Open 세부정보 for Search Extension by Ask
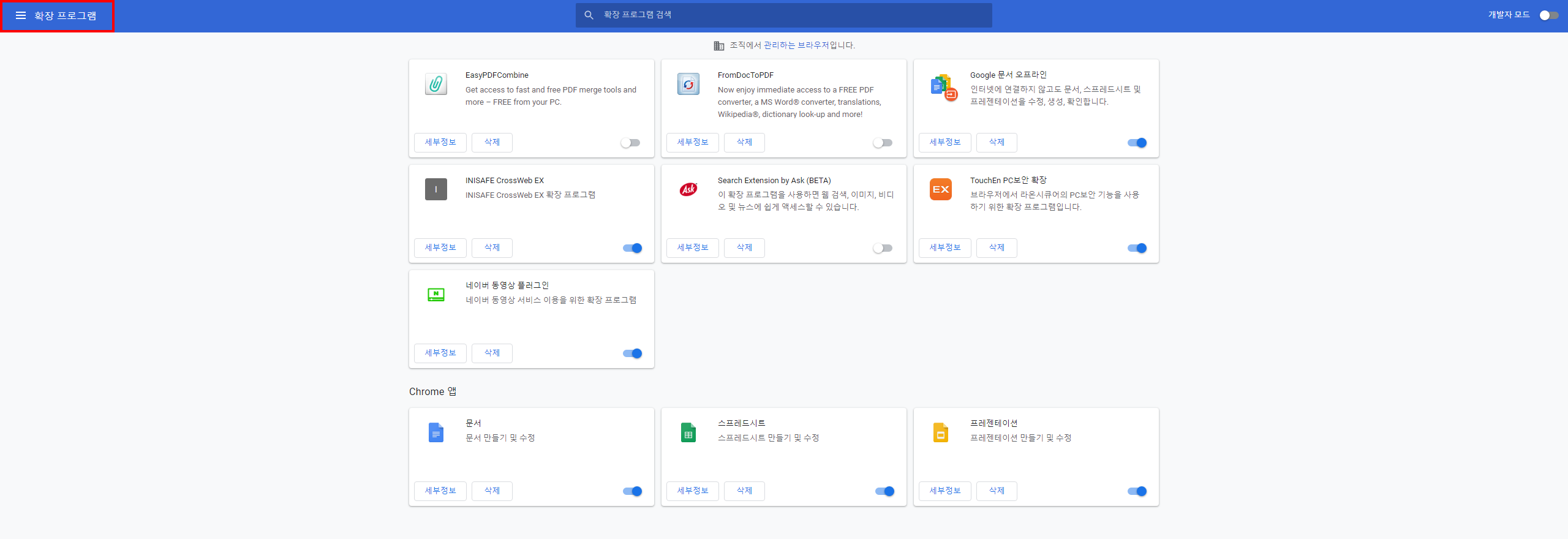This screenshot has width=1568, height=539. coord(693,248)
